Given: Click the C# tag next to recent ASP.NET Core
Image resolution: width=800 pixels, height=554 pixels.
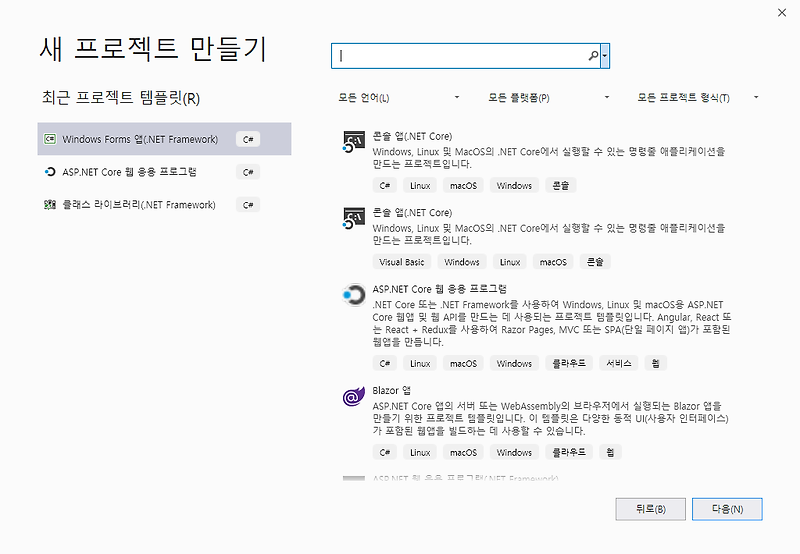Looking at the screenshot, I should [x=248, y=172].
